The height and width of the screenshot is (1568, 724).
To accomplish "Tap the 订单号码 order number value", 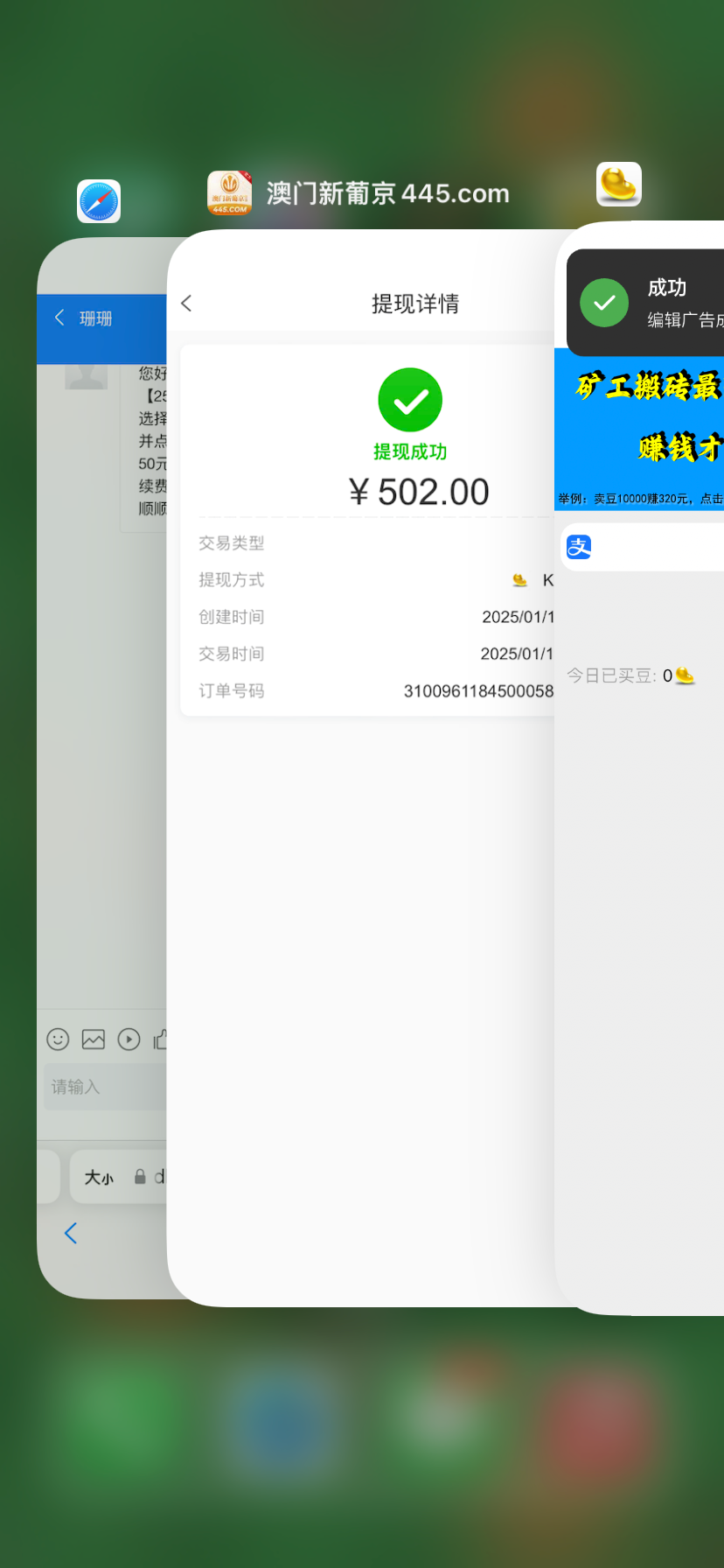I will tap(478, 691).
